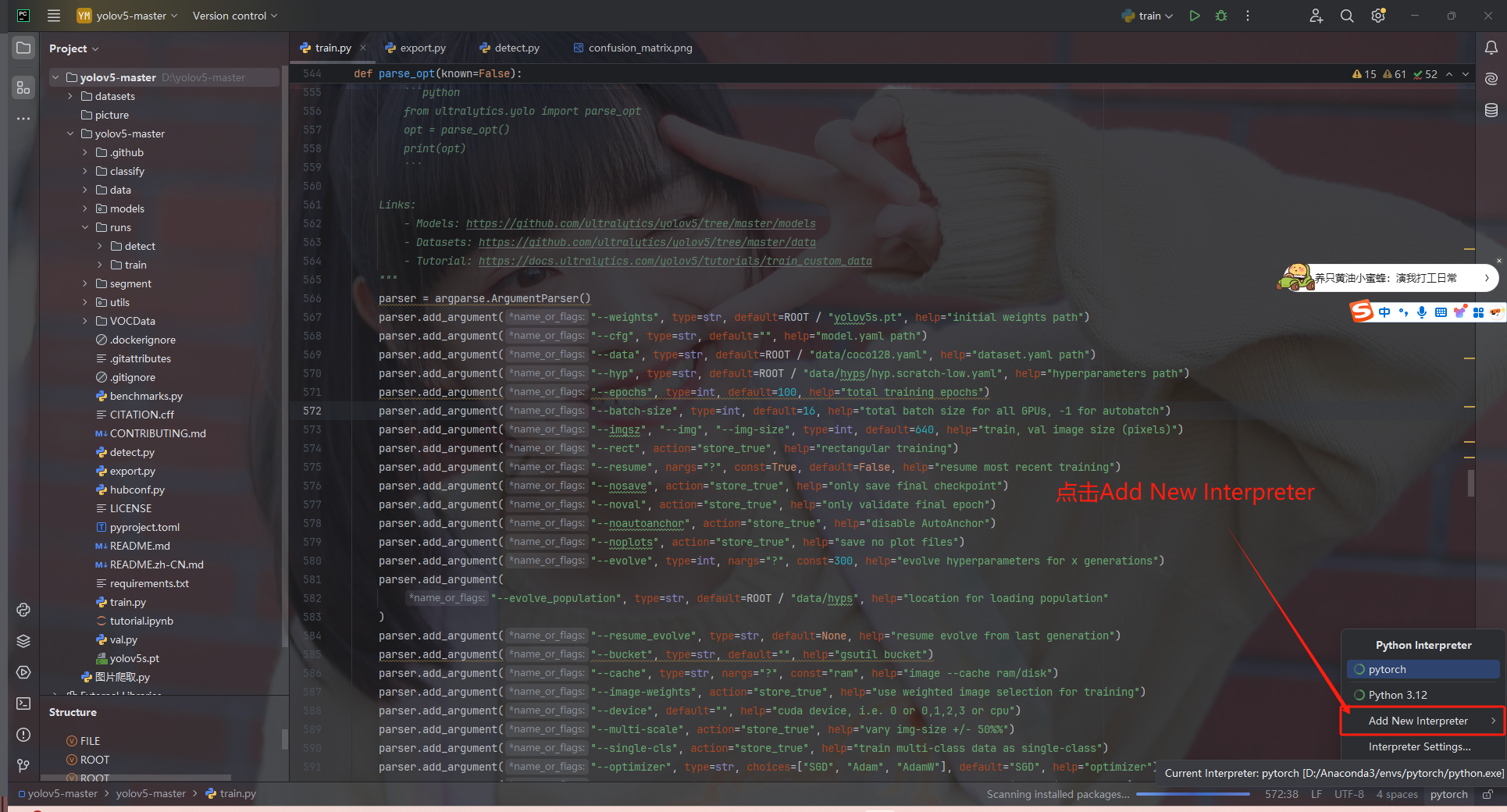Open Code With Me user icon

(1316, 16)
